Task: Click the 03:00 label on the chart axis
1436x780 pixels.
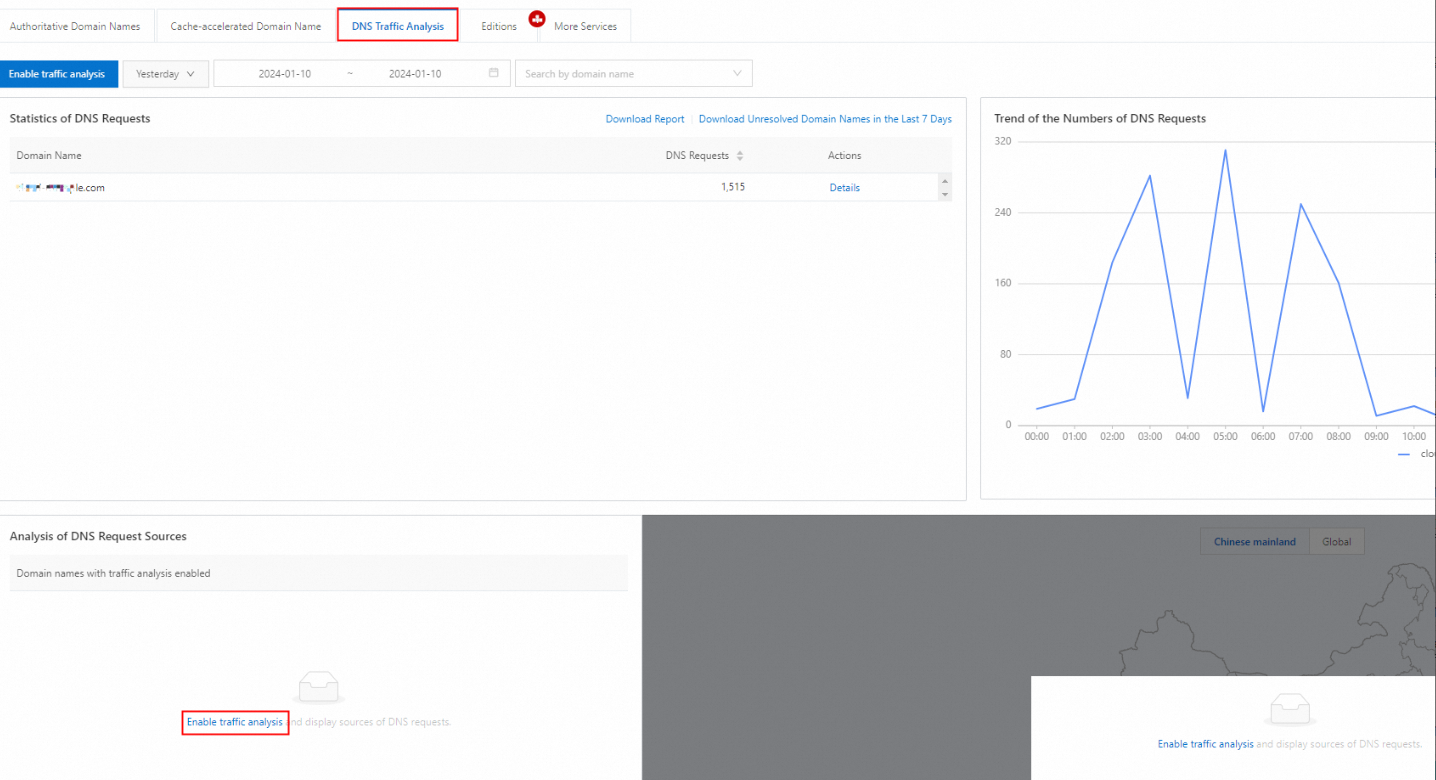Action: click(x=1150, y=437)
